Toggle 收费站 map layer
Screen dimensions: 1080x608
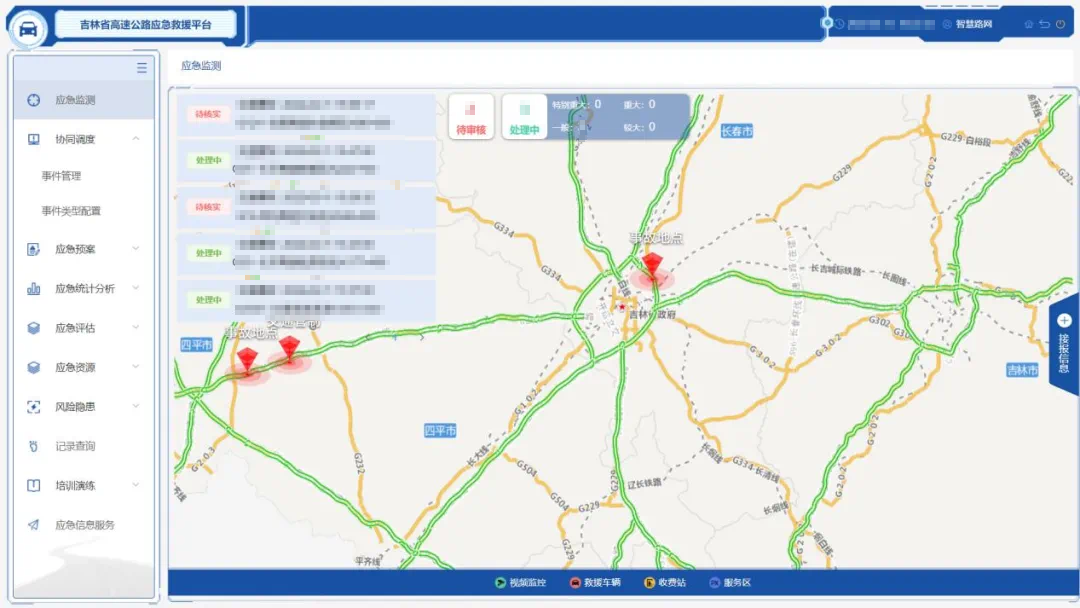tap(649, 582)
